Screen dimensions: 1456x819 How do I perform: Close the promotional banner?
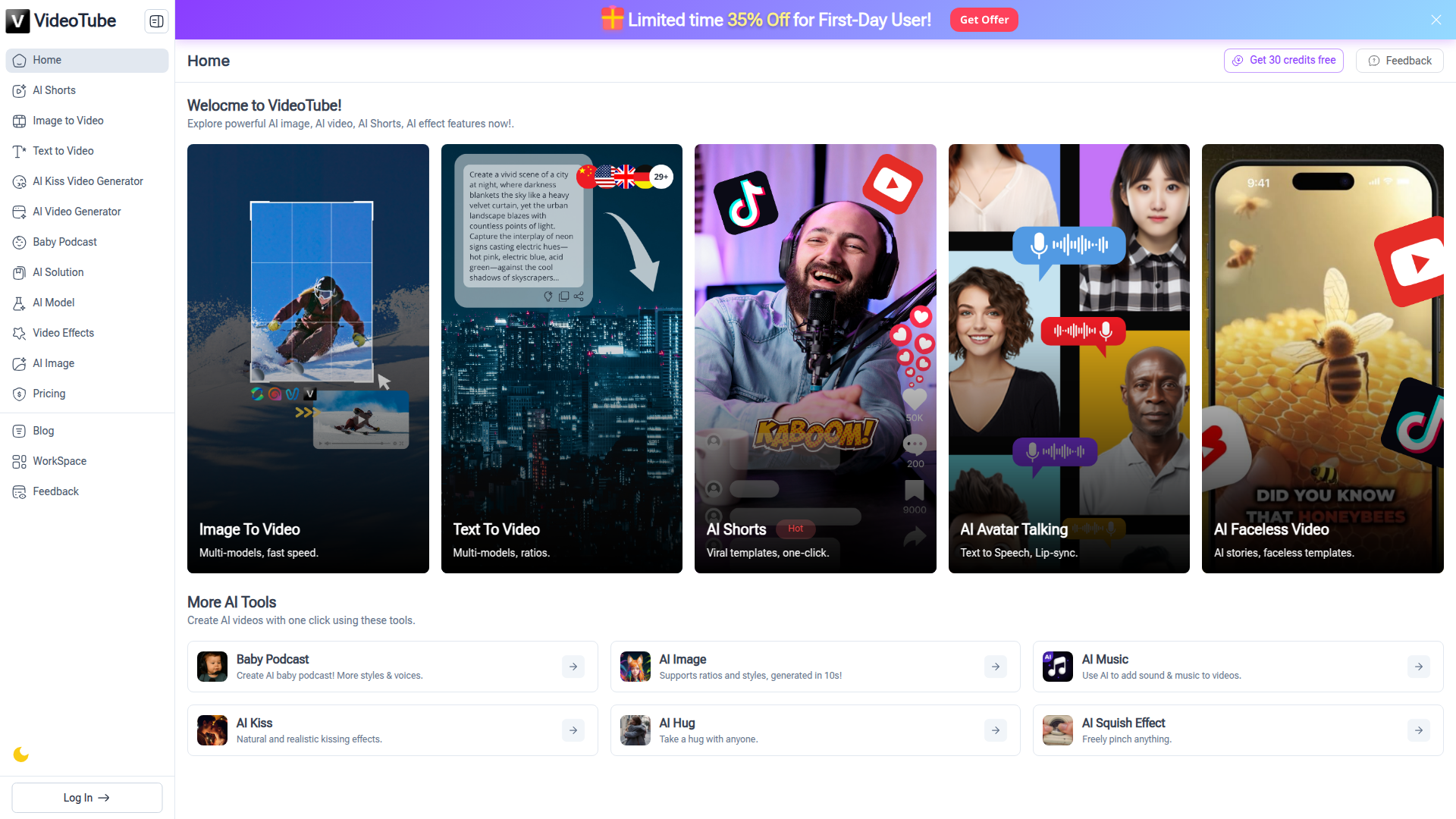pyautogui.click(x=1436, y=20)
